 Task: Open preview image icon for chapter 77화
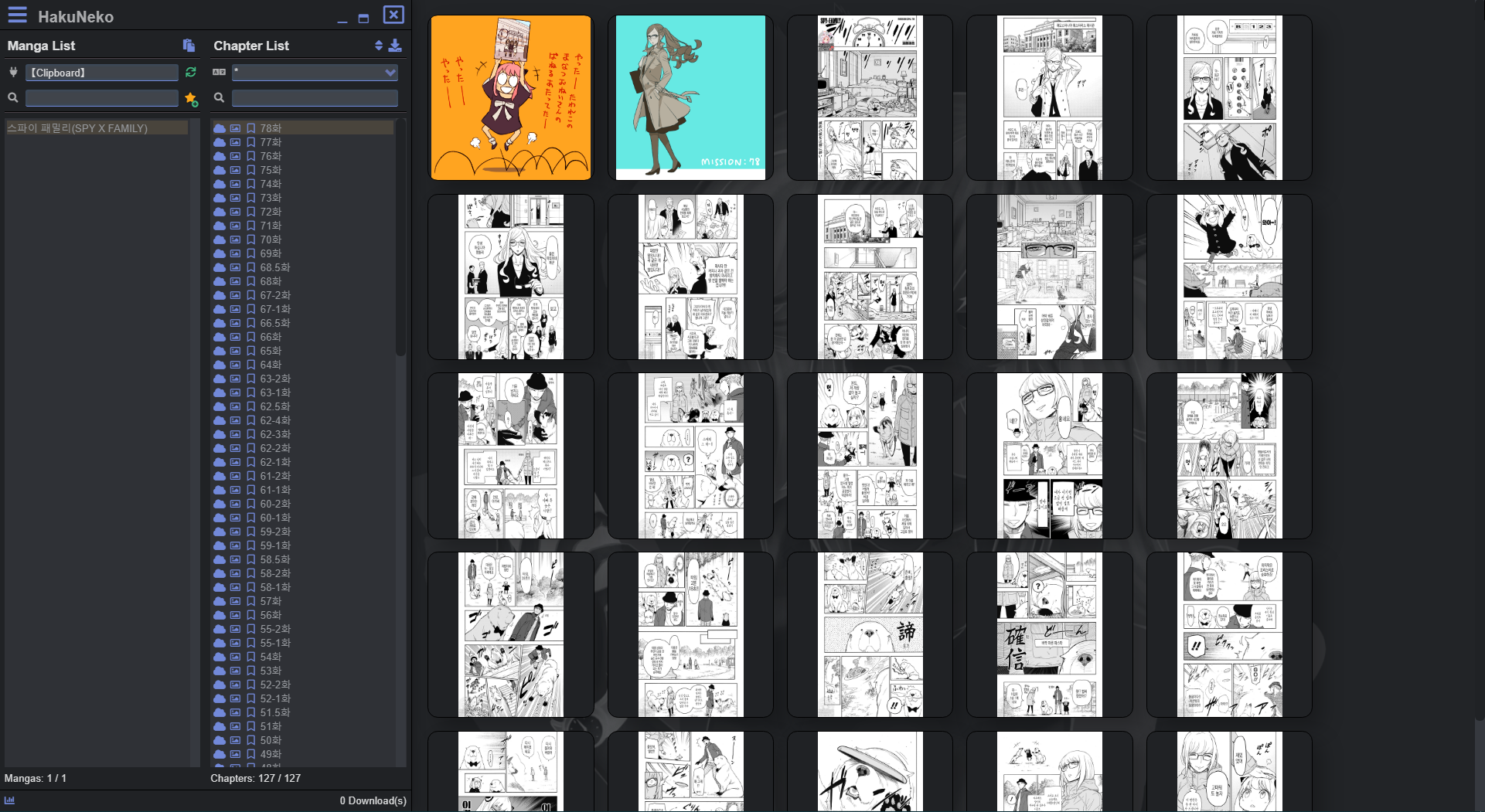click(235, 142)
